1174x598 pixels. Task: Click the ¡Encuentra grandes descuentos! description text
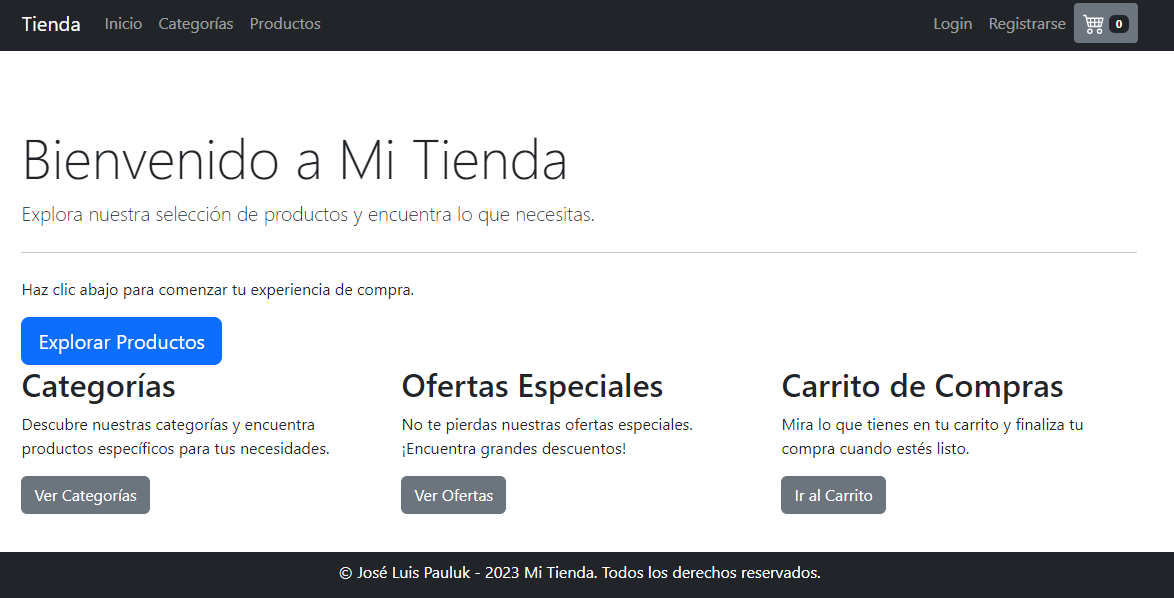(x=513, y=449)
